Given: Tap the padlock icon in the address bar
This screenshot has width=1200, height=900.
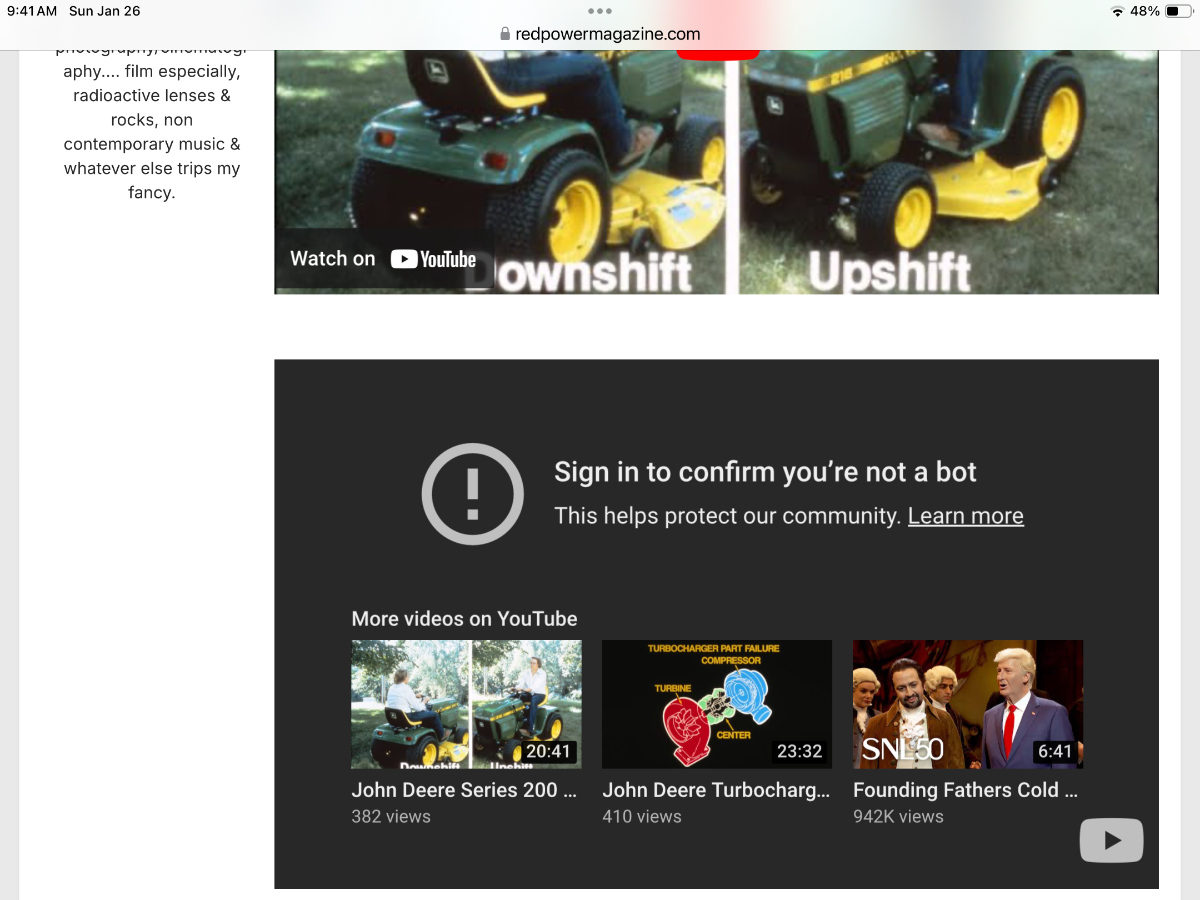Looking at the screenshot, I should click(x=505, y=33).
